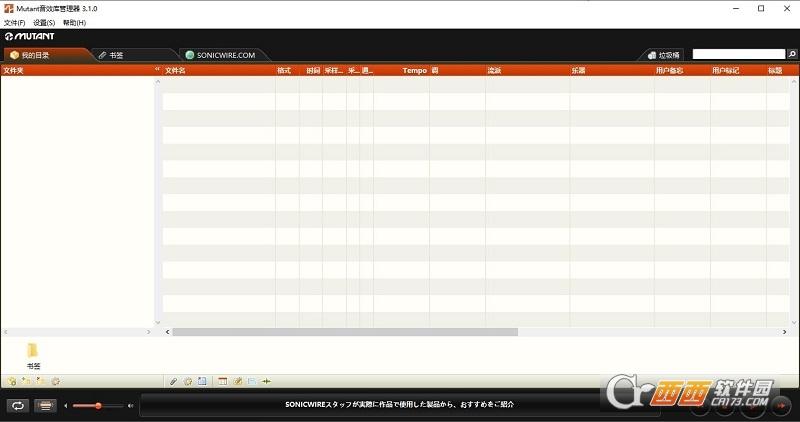The width and height of the screenshot is (800, 422).
Task: Toggle the loop playback button
Action: (17, 405)
